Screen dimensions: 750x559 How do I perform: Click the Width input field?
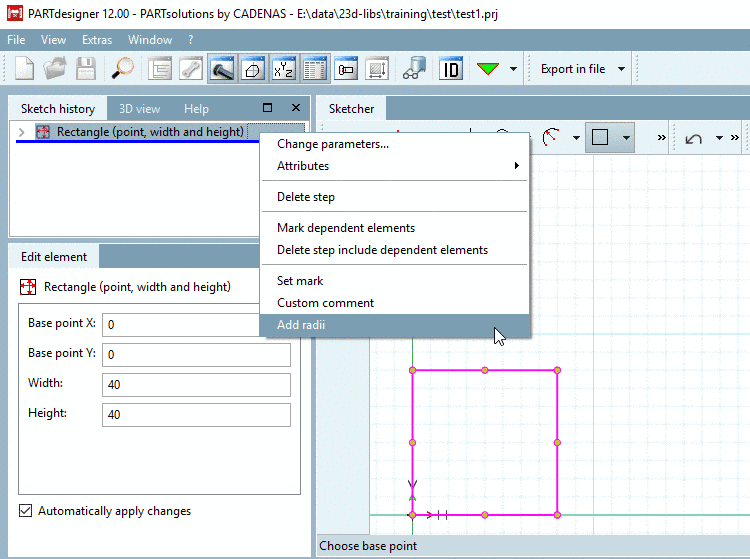[x=196, y=384]
